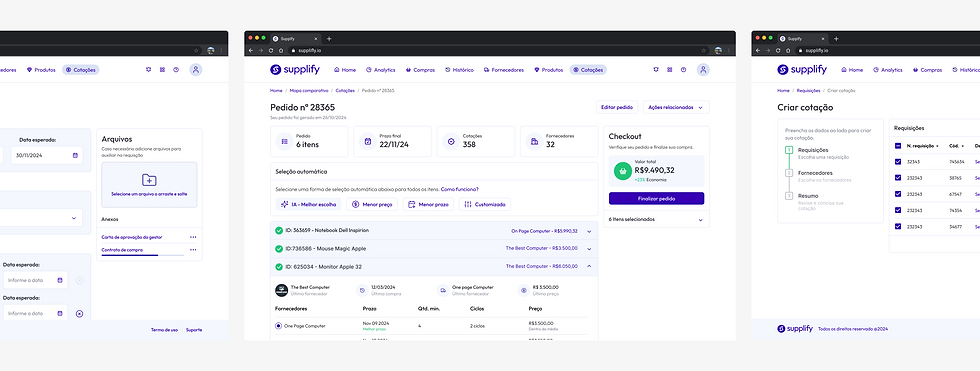Bookmark page with star in center browser

click(704, 51)
